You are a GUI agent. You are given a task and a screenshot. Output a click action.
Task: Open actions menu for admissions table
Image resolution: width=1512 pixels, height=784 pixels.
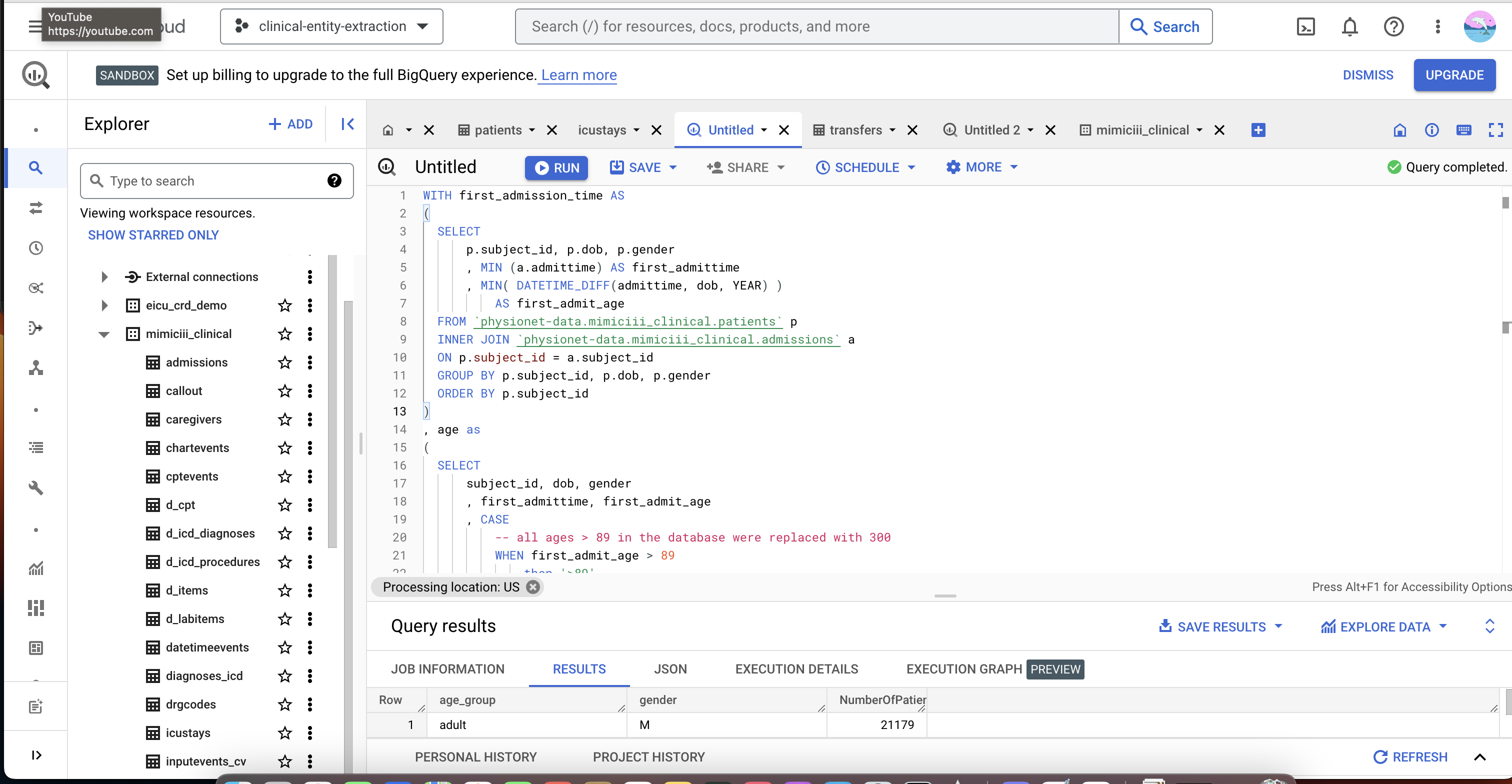point(310,362)
